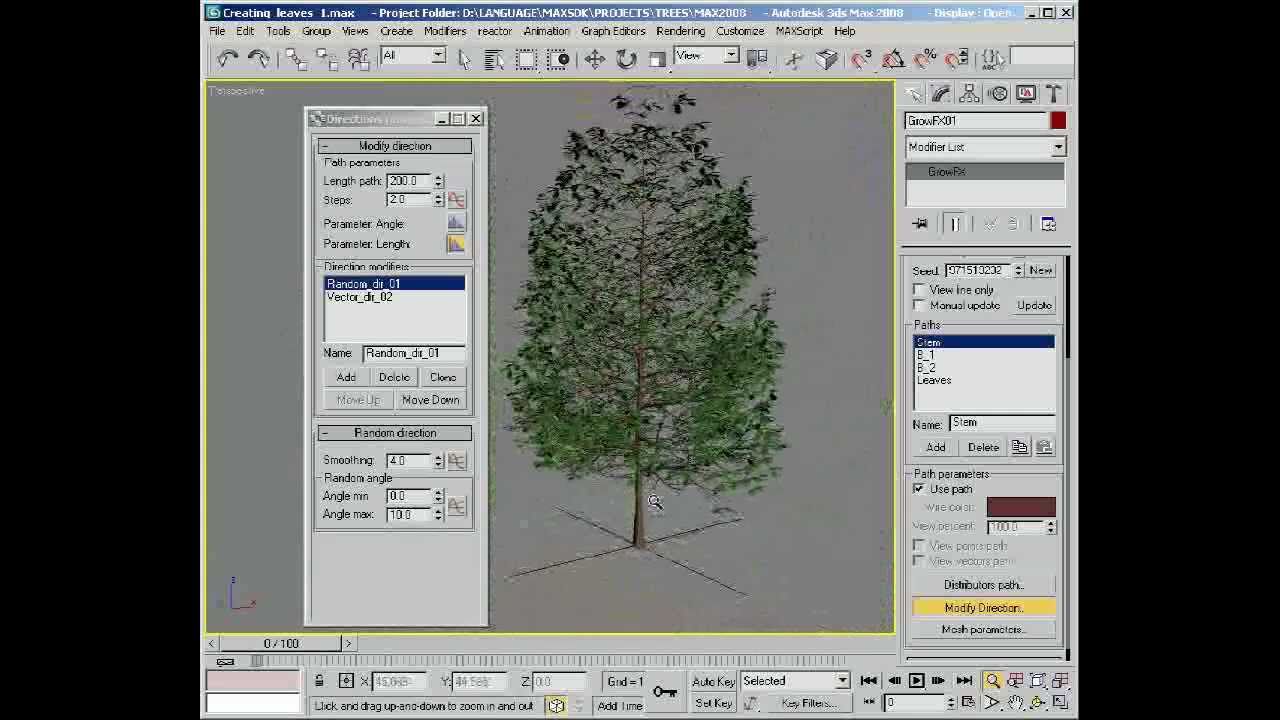This screenshot has width=1280, height=720.
Task: Click the Undo icon in main toolbar
Action: (227, 59)
